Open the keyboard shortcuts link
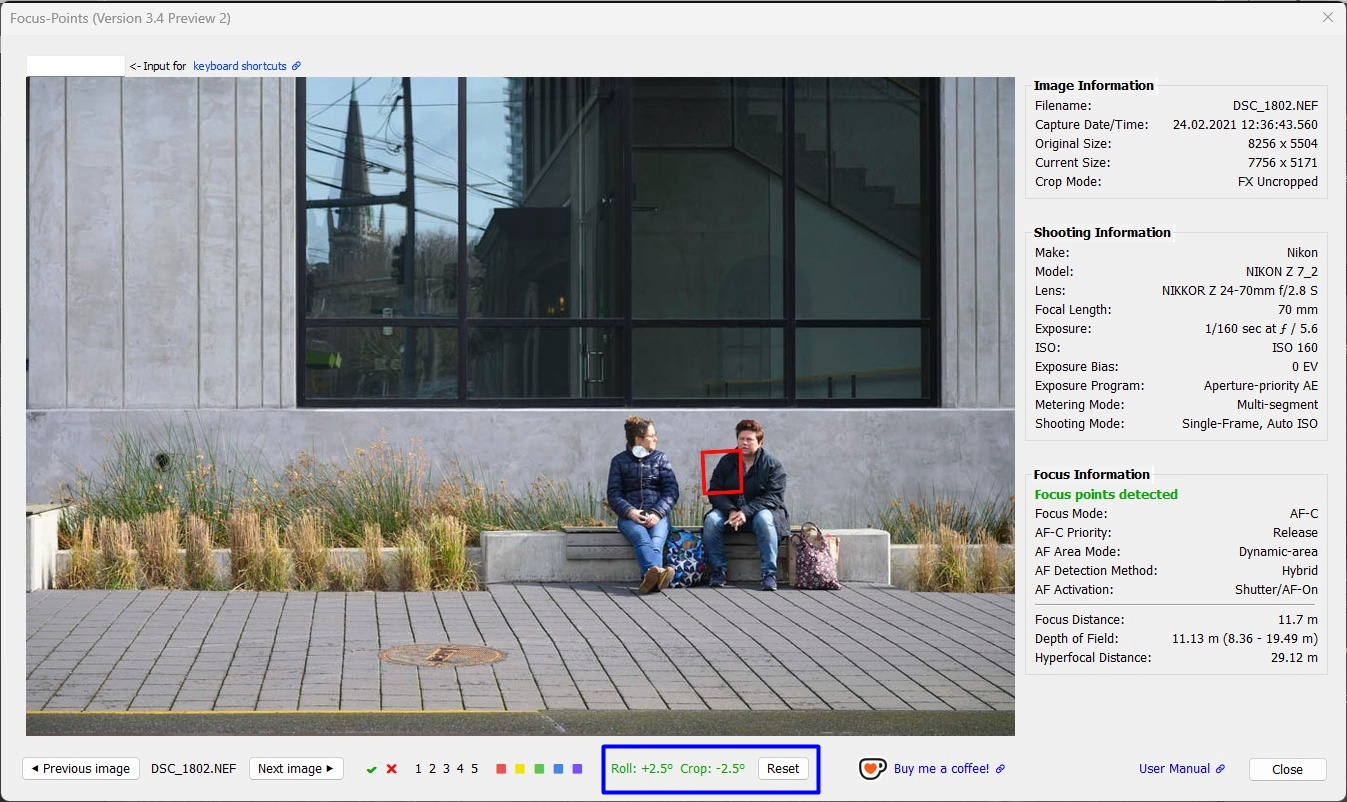The image size is (1347, 802). (240, 66)
